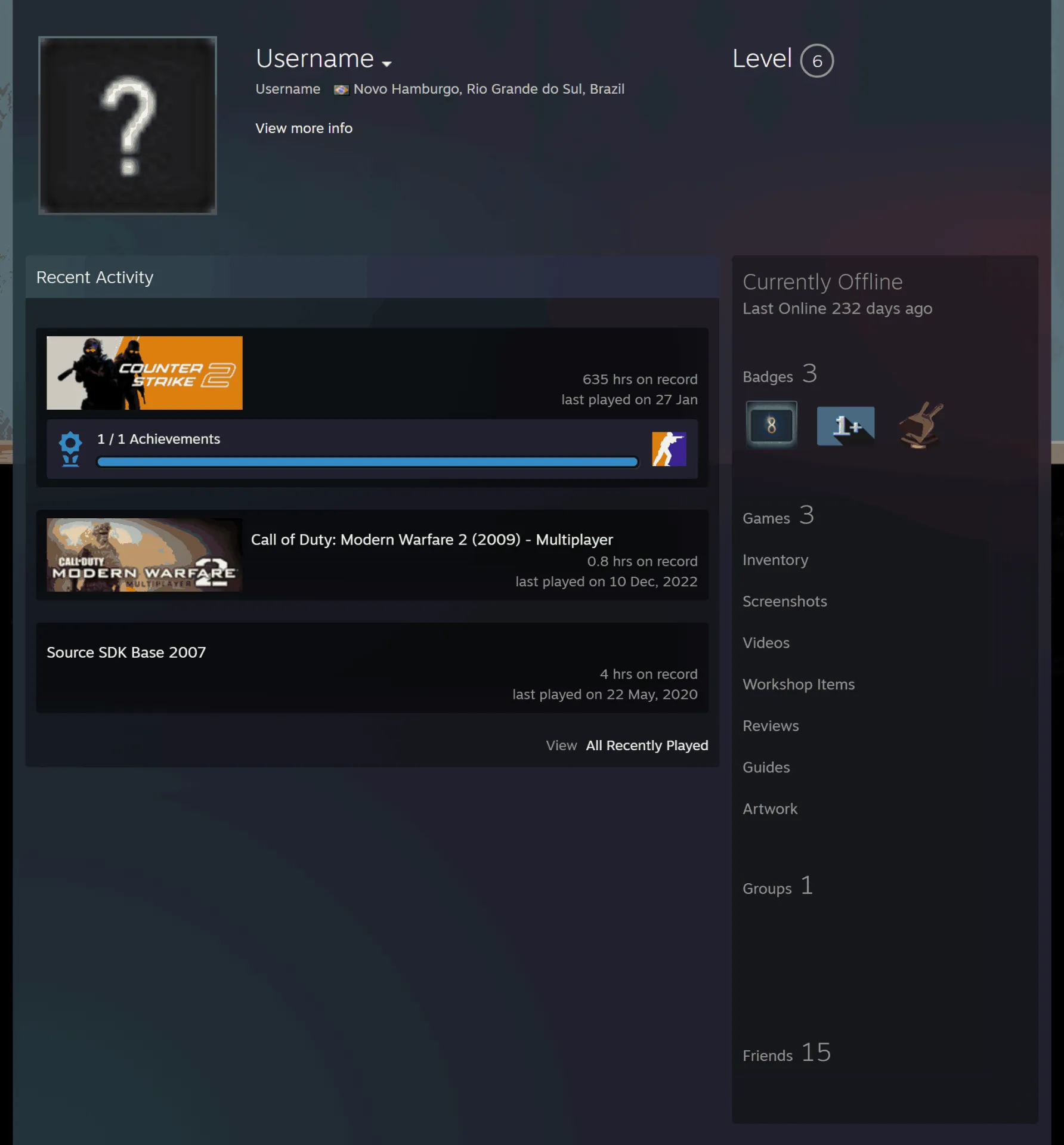The width and height of the screenshot is (1064, 1145).
Task: Click the Counter-Strike achievement icon
Action: click(x=669, y=449)
